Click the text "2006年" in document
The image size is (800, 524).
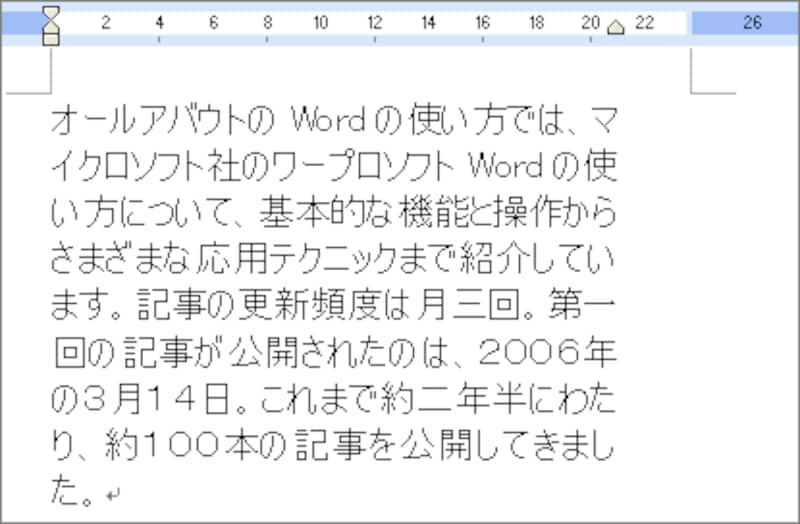[548, 351]
